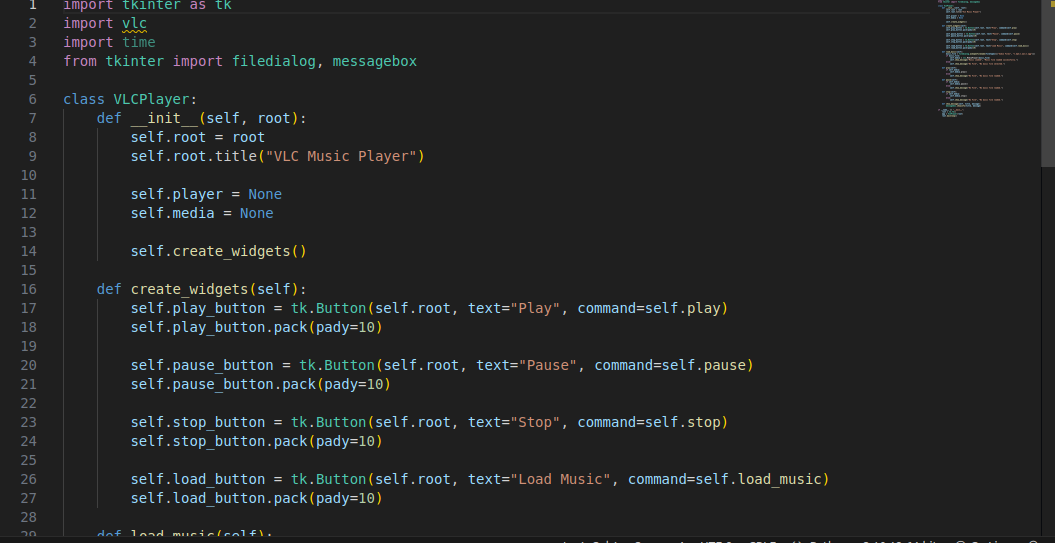Click 'create_widgets' in the def on line 16
Viewport: 1055px width, 543px height.
coord(190,289)
